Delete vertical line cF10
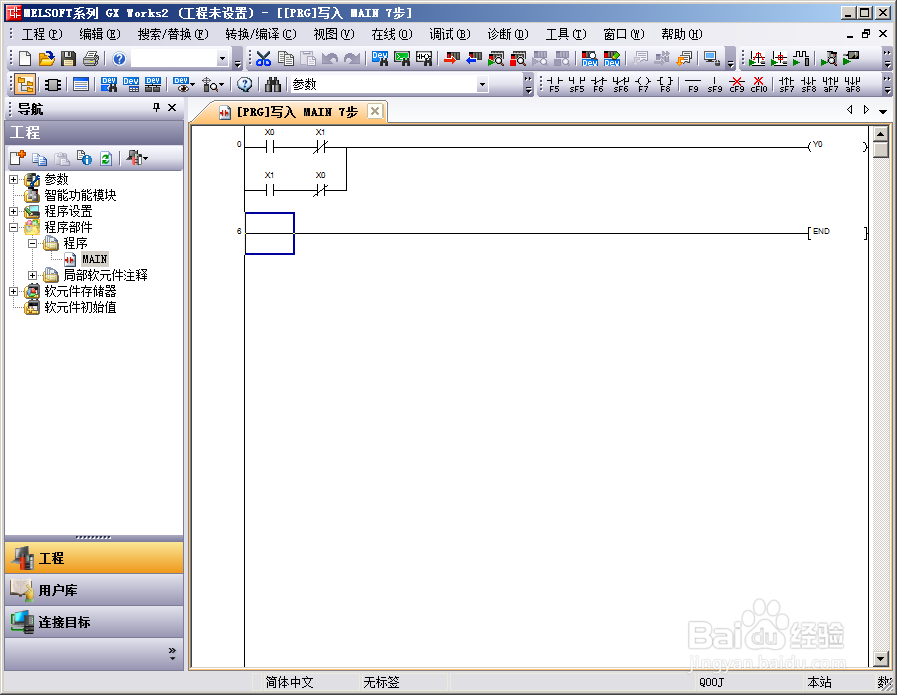The height and width of the screenshot is (695, 897). (x=759, y=85)
